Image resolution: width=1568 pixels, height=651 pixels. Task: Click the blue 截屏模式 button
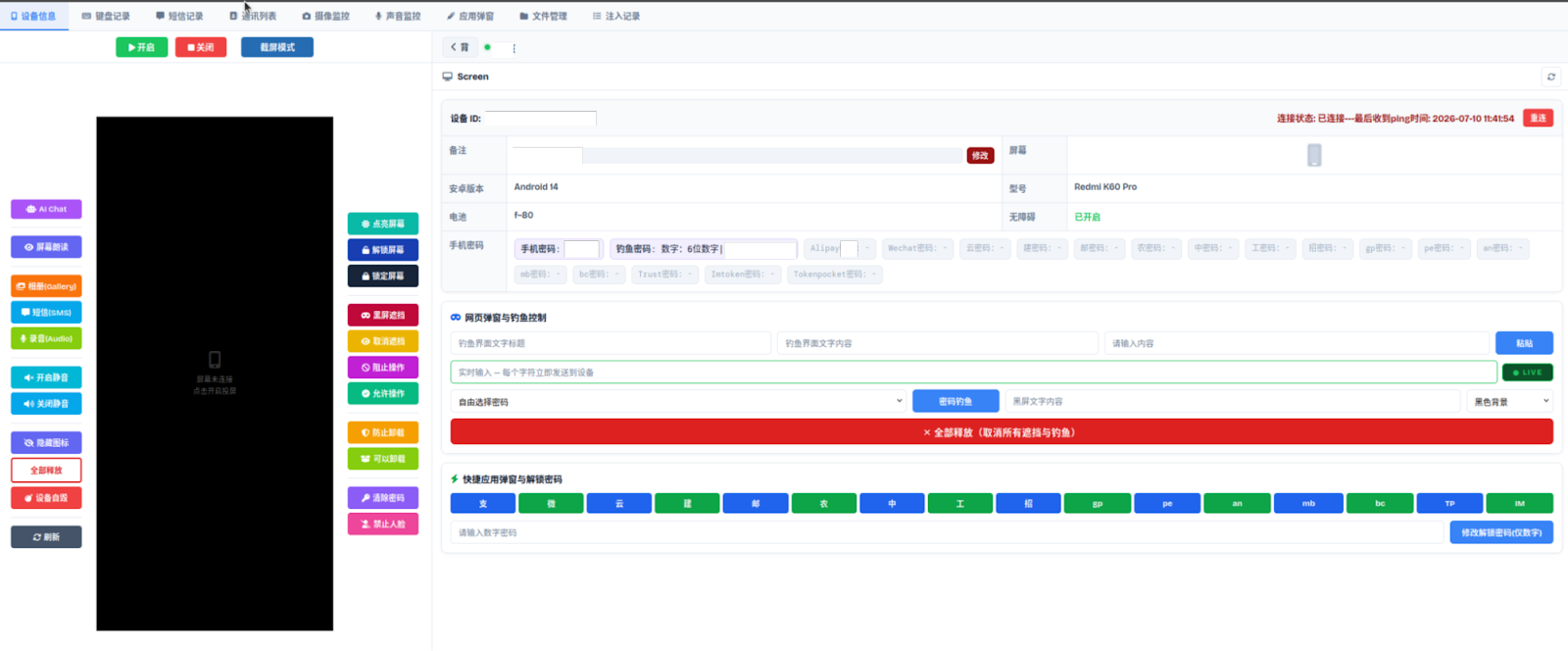coord(277,47)
